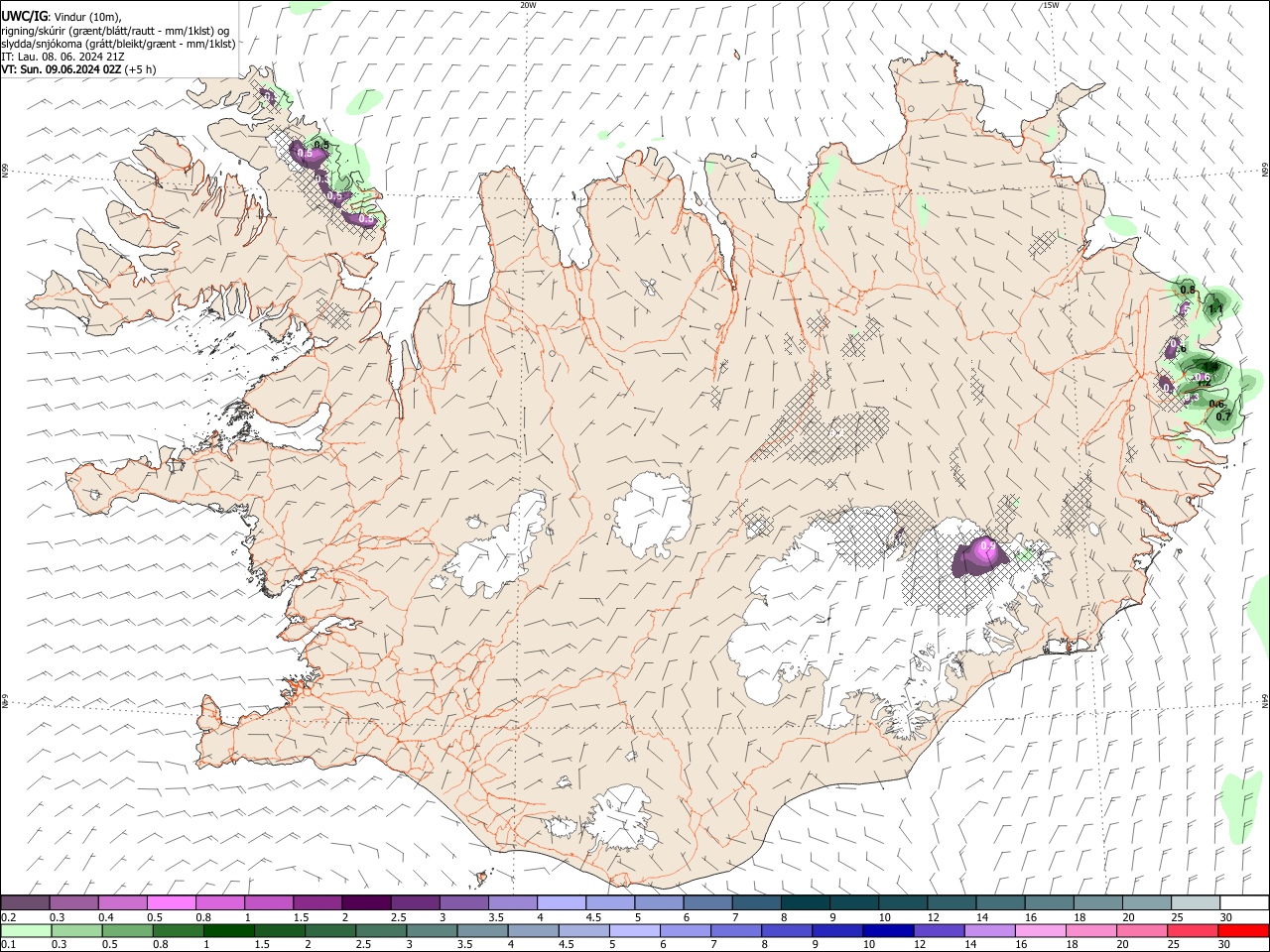Click the 'IT: Lau. 08. 06. 2024 21Z' line
Image resolution: width=1270 pixels, height=952 pixels.
point(62,57)
